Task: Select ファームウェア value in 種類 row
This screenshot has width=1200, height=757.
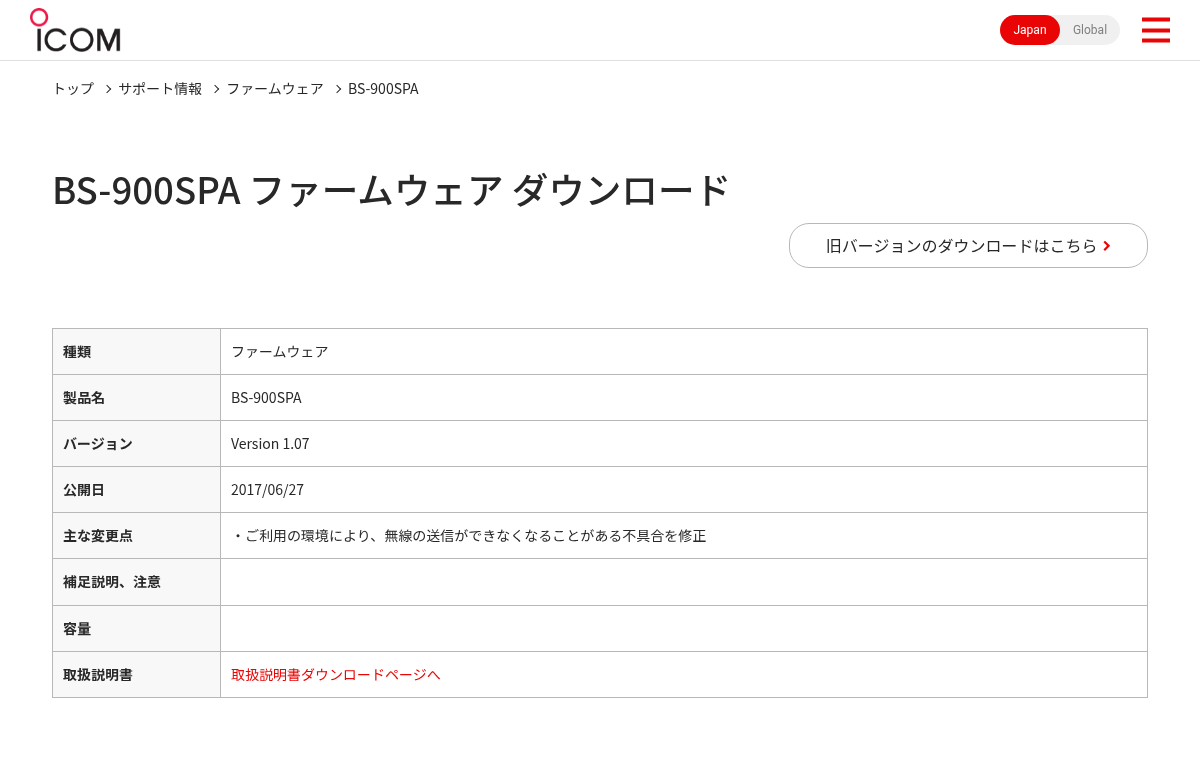Action: tap(280, 351)
